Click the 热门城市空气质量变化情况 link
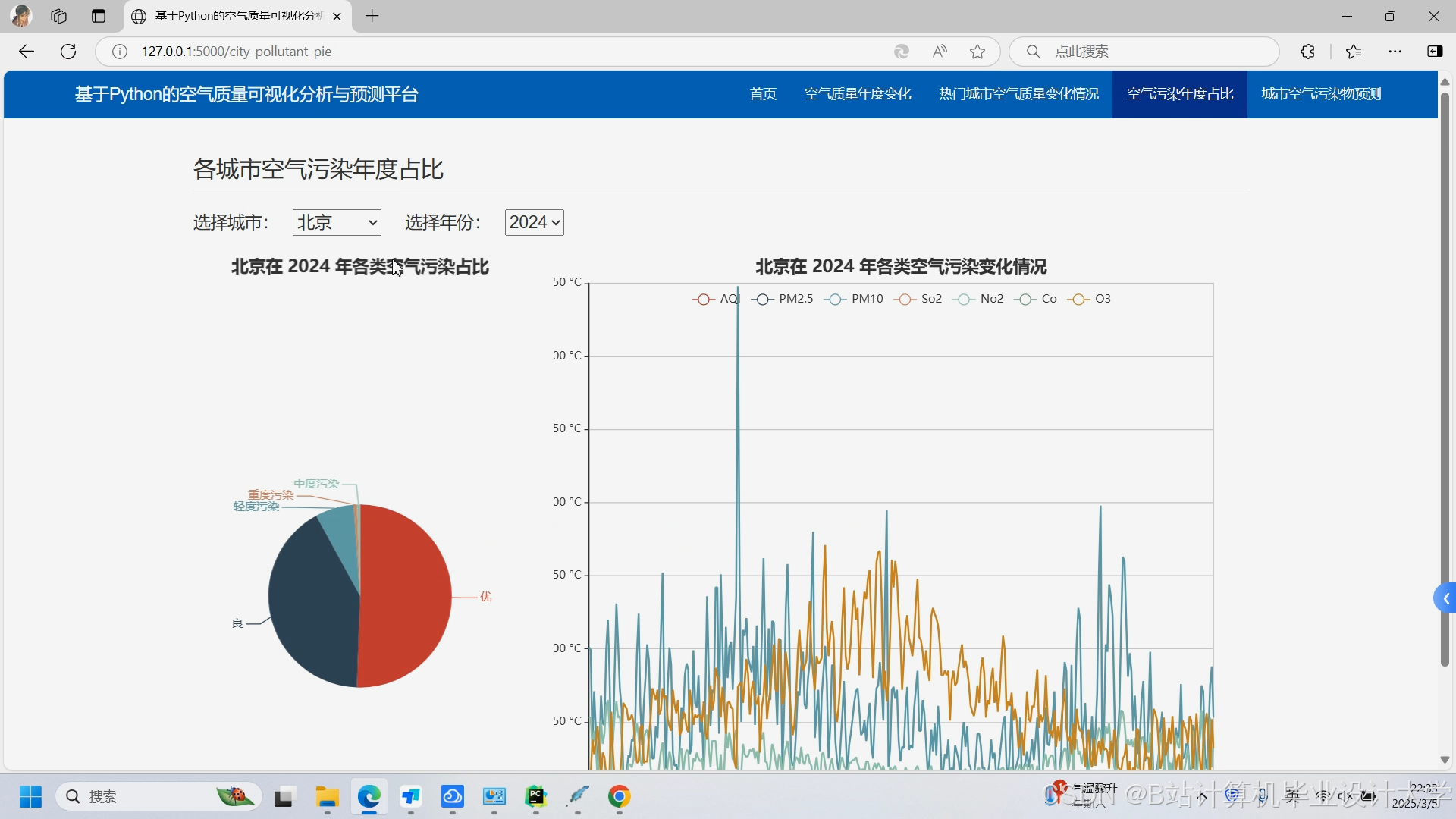The width and height of the screenshot is (1456, 819). point(1018,94)
